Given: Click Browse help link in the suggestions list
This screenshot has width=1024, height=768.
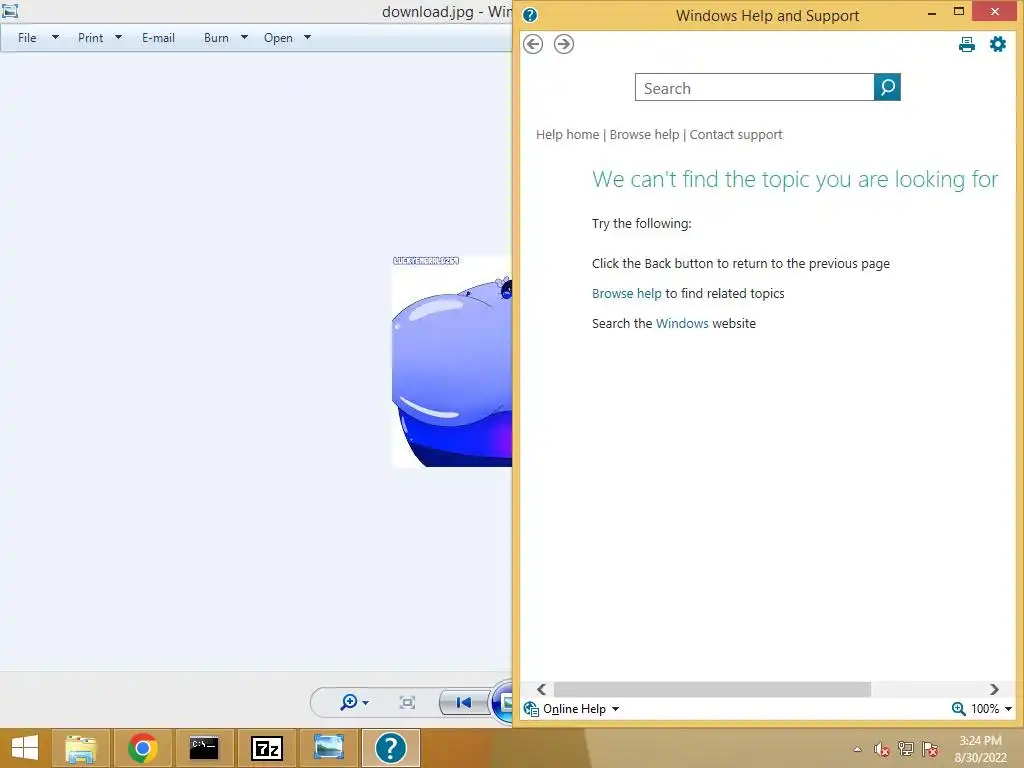Looking at the screenshot, I should click(626, 293).
